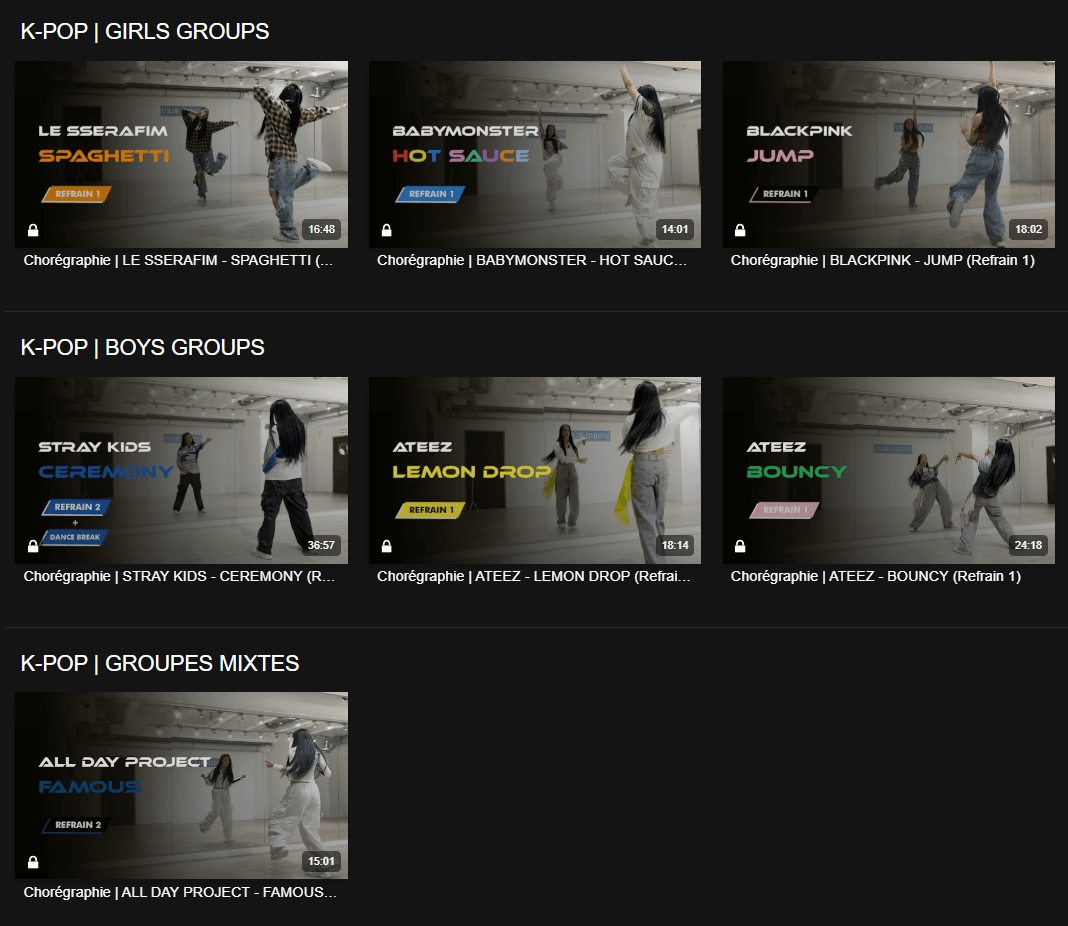Click lock icon on All Day Project Famous thumbnail
This screenshot has height=926, width=1068.
pyautogui.click(x=33, y=862)
